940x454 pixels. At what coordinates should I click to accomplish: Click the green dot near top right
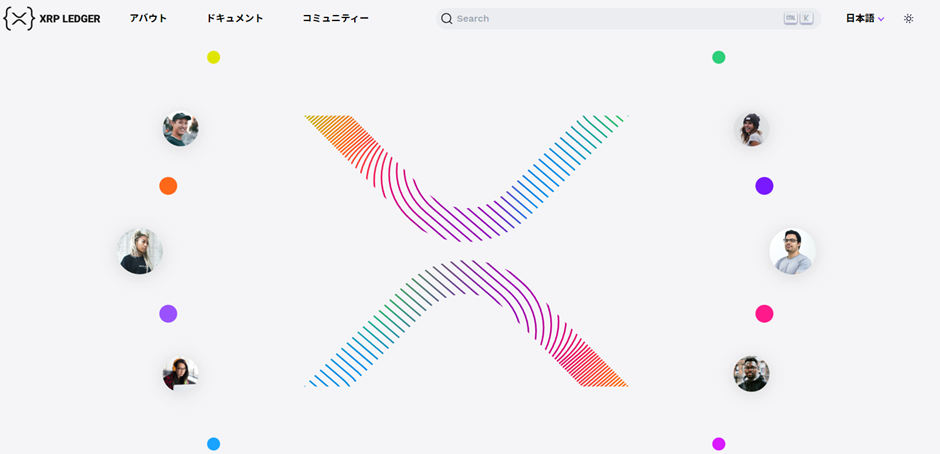[718, 57]
